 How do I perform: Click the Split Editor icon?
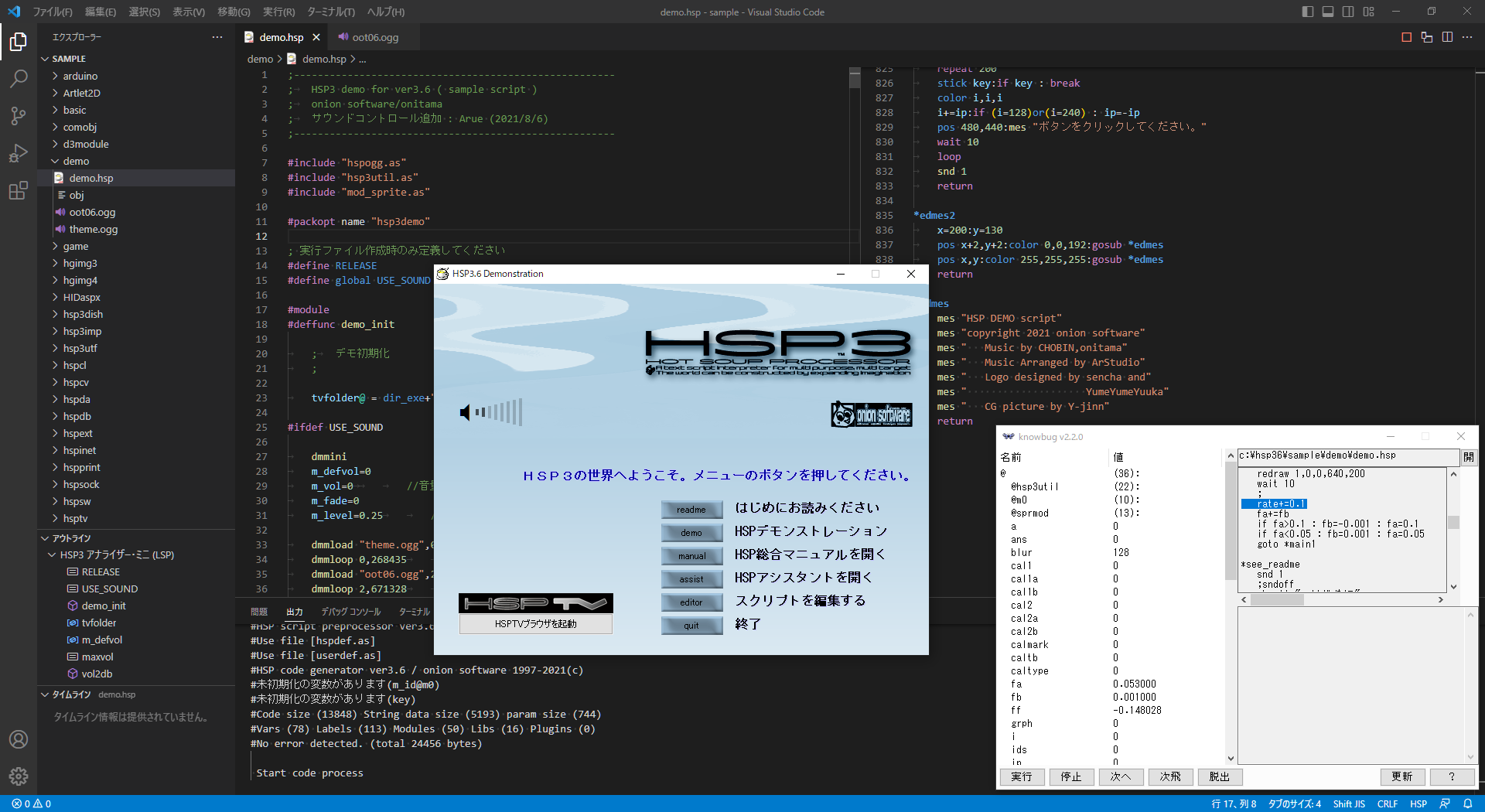[1446, 36]
